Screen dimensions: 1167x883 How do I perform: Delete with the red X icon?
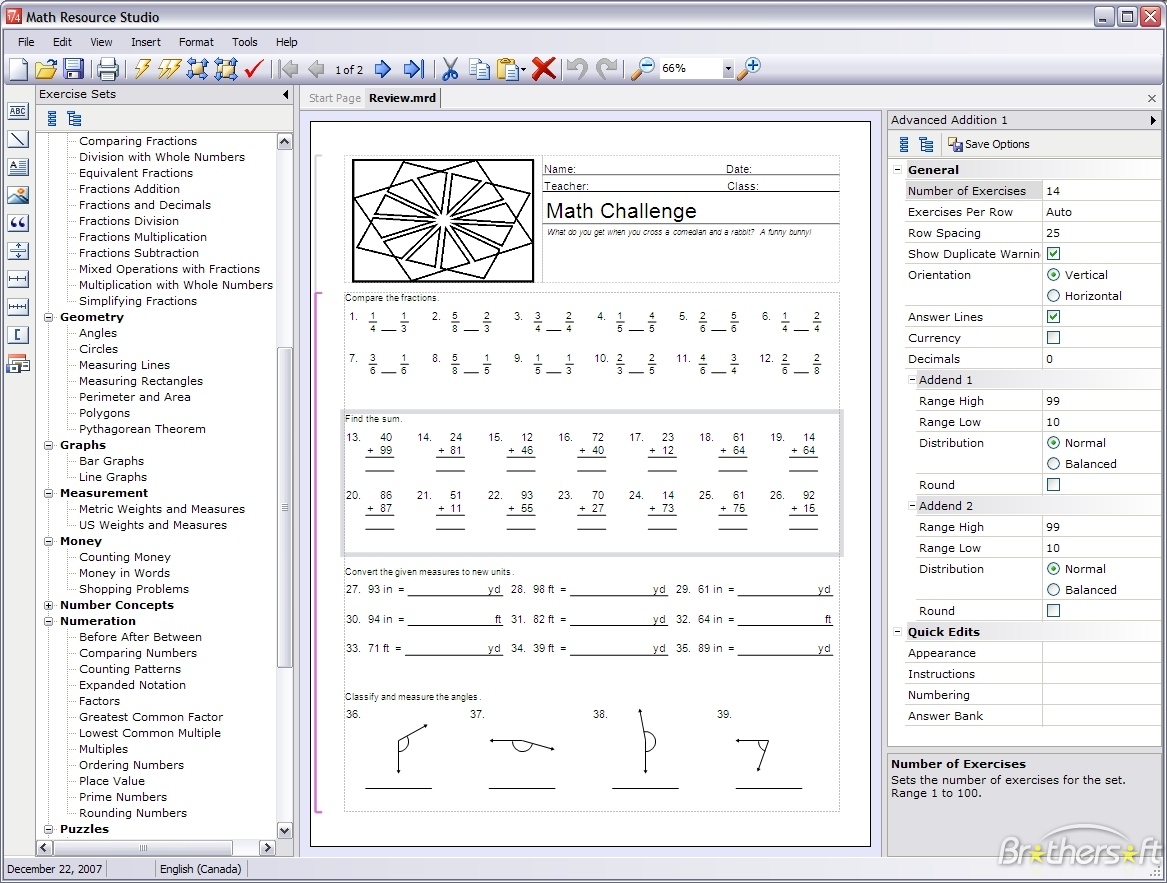(x=543, y=68)
